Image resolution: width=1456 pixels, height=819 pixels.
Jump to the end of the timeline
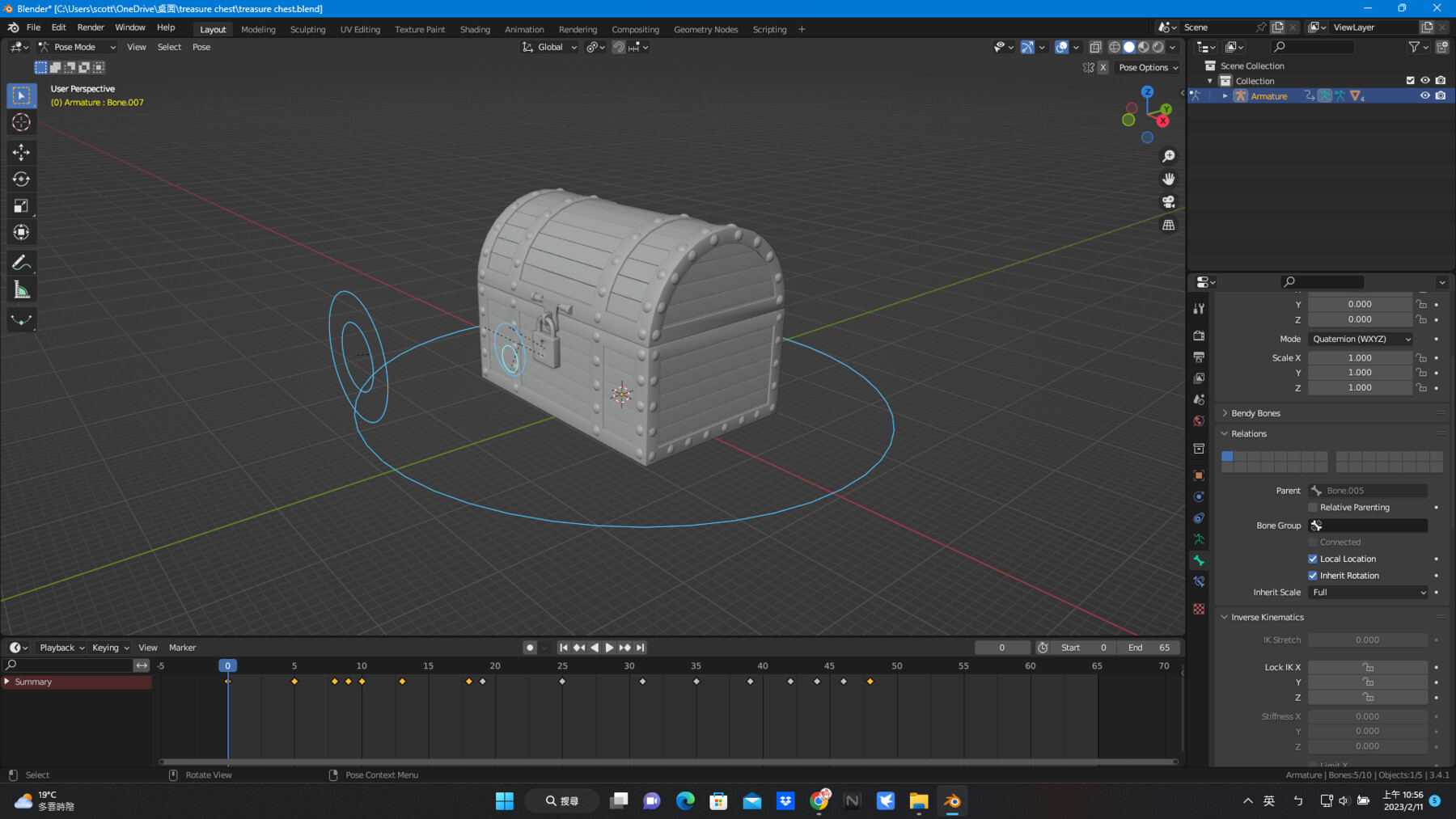tap(640, 647)
